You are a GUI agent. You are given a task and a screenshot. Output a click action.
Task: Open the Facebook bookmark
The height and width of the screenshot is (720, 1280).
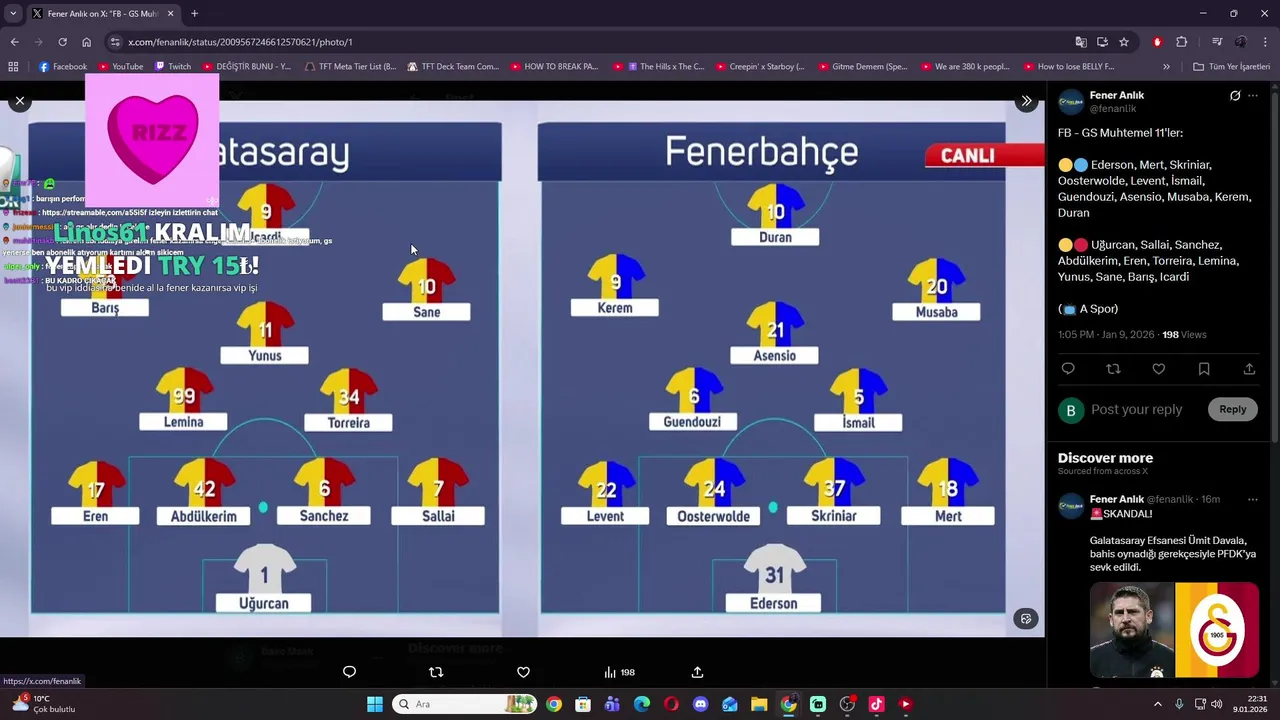[62, 67]
